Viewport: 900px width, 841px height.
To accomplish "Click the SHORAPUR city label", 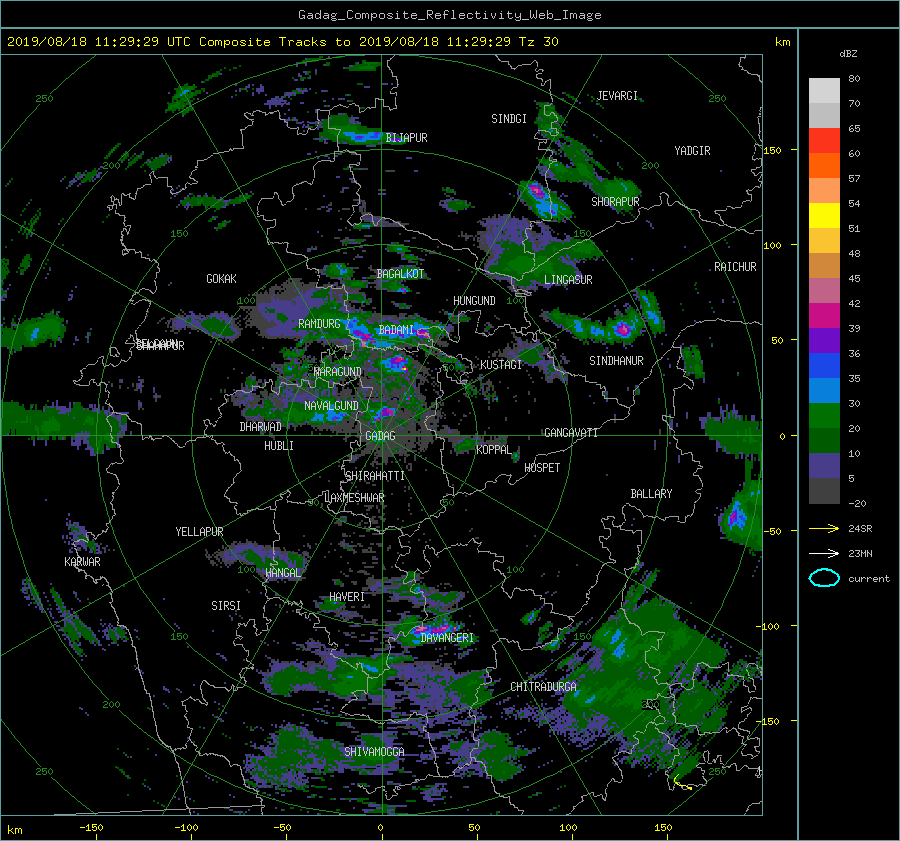I will coord(615,202).
